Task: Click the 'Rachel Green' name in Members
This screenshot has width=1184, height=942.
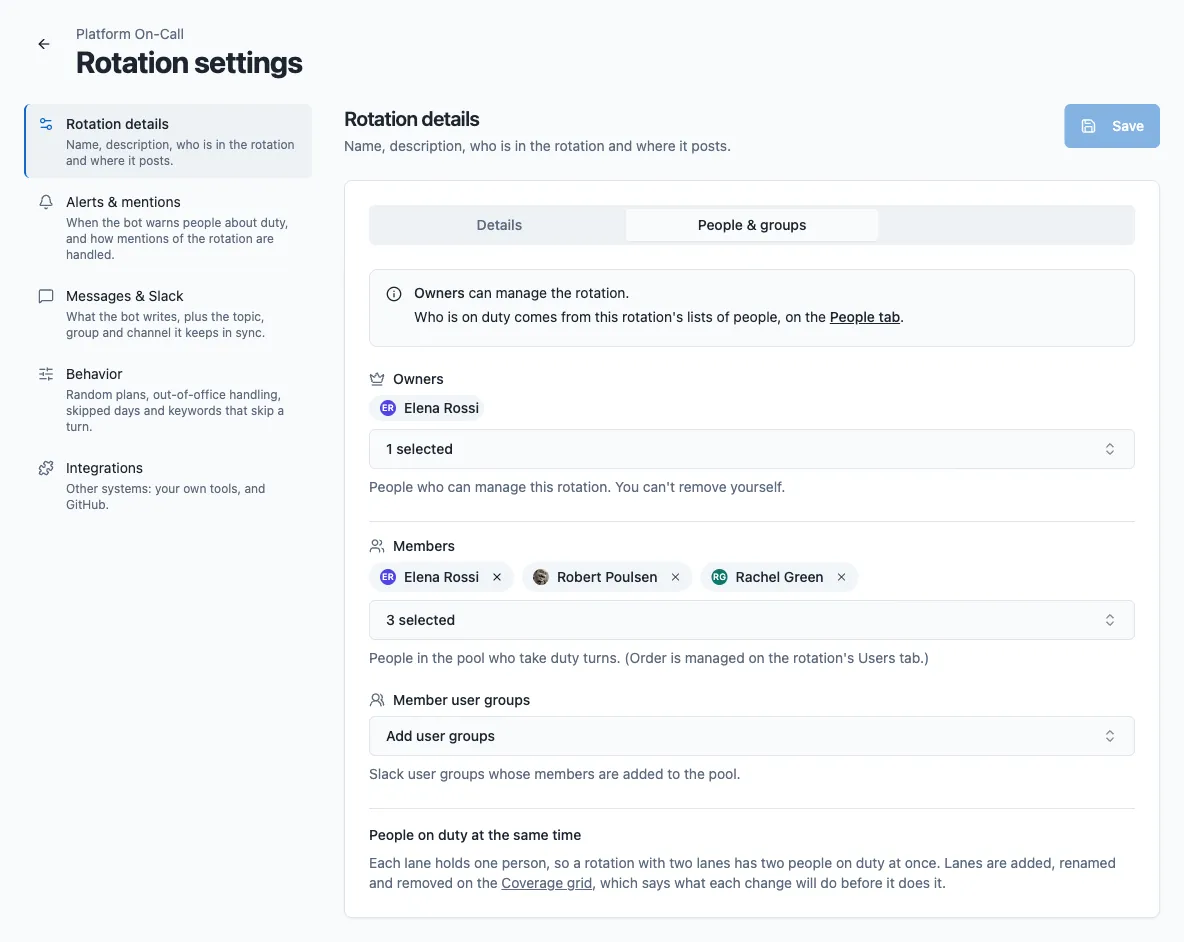Action: (x=779, y=577)
